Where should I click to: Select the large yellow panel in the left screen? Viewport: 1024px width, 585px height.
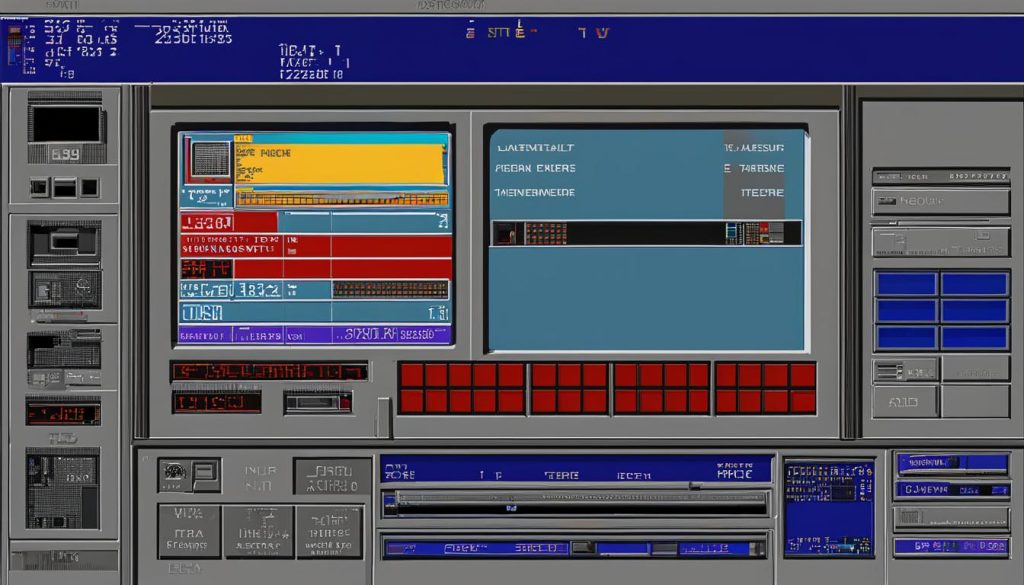(340, 163)
